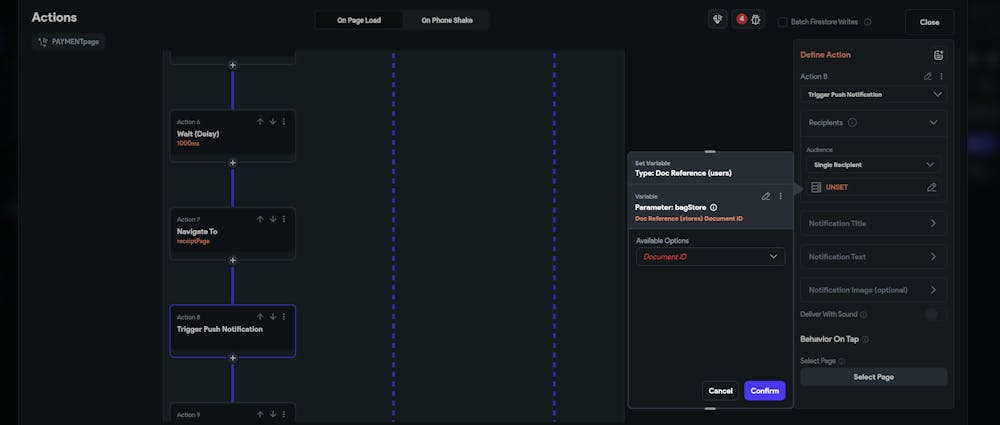The image size is (1000, 425).
Task: Show Behavior On Tap info icon
Action: [x=865, y=339]
